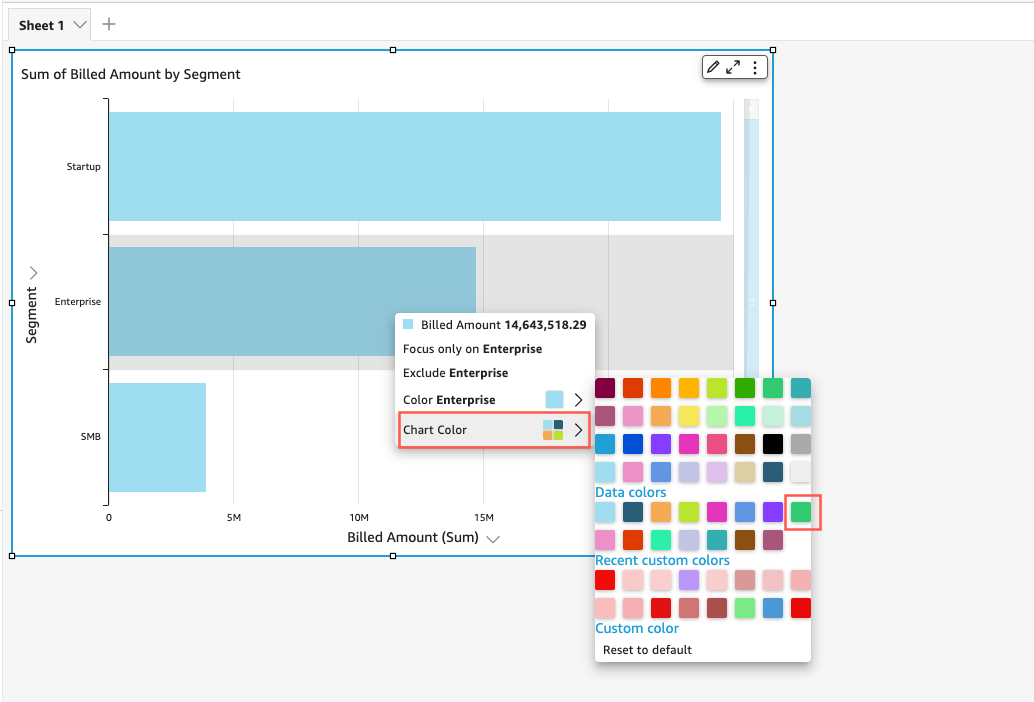Click the pencil edit icon on the visual
Image resolution: width=1034 pixels, height=702 pixels.
click(x=713, y=67)
